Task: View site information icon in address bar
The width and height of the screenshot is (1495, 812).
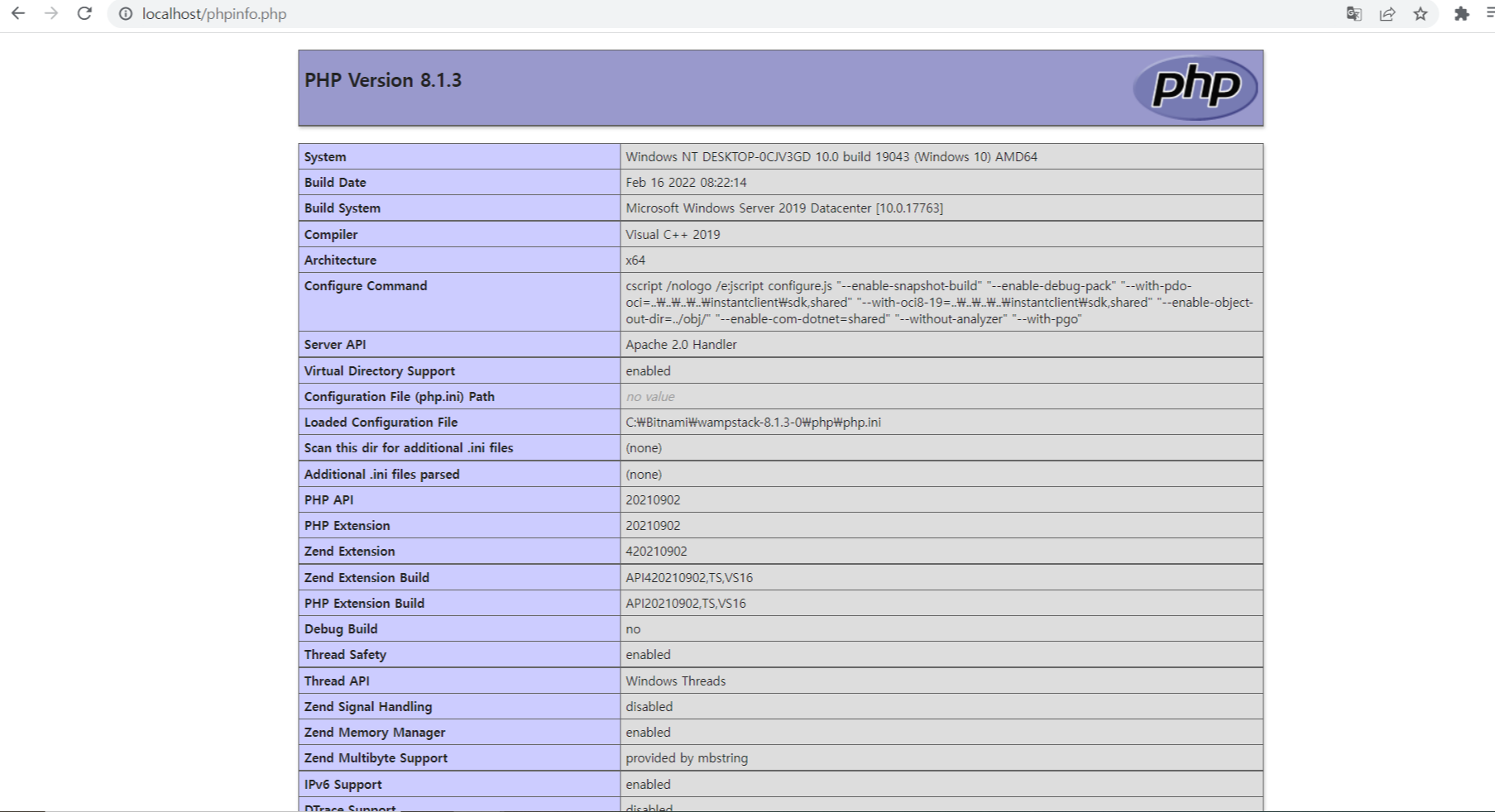Action: pyautogui.click(x=126, y=14)
